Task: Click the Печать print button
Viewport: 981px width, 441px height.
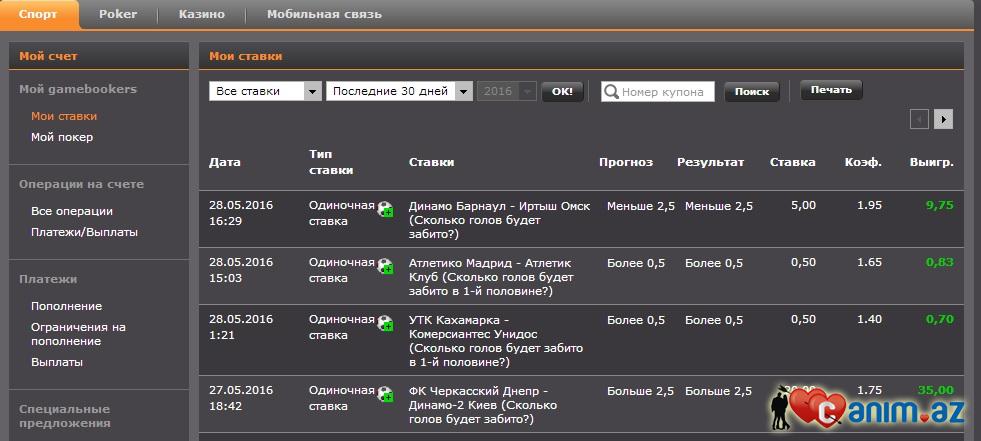Action: point(831,90)
